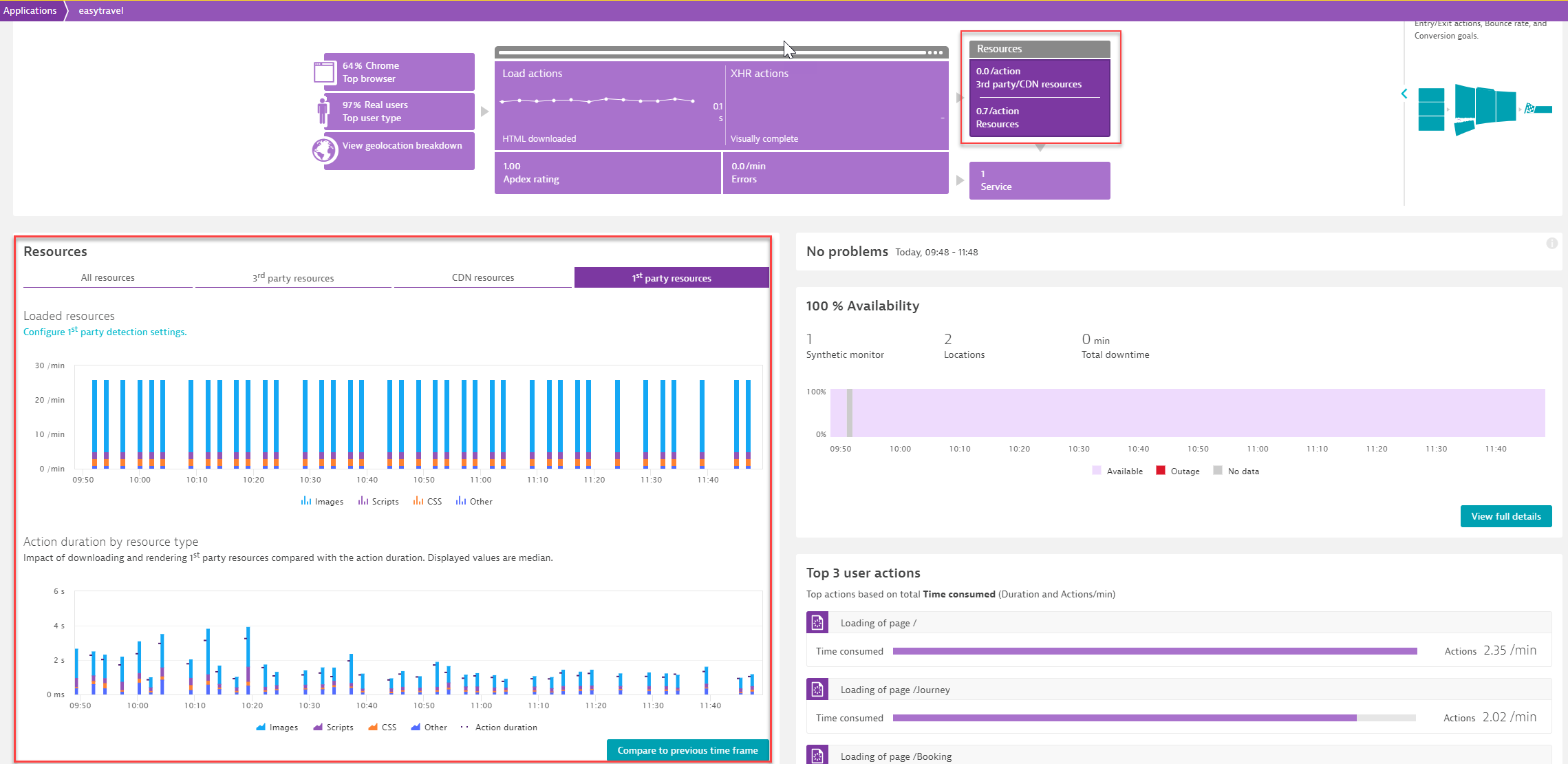Click 'Synthetic monitor' label
The width and height of the screenshot is (1568, 764).
tap(845, 354)
